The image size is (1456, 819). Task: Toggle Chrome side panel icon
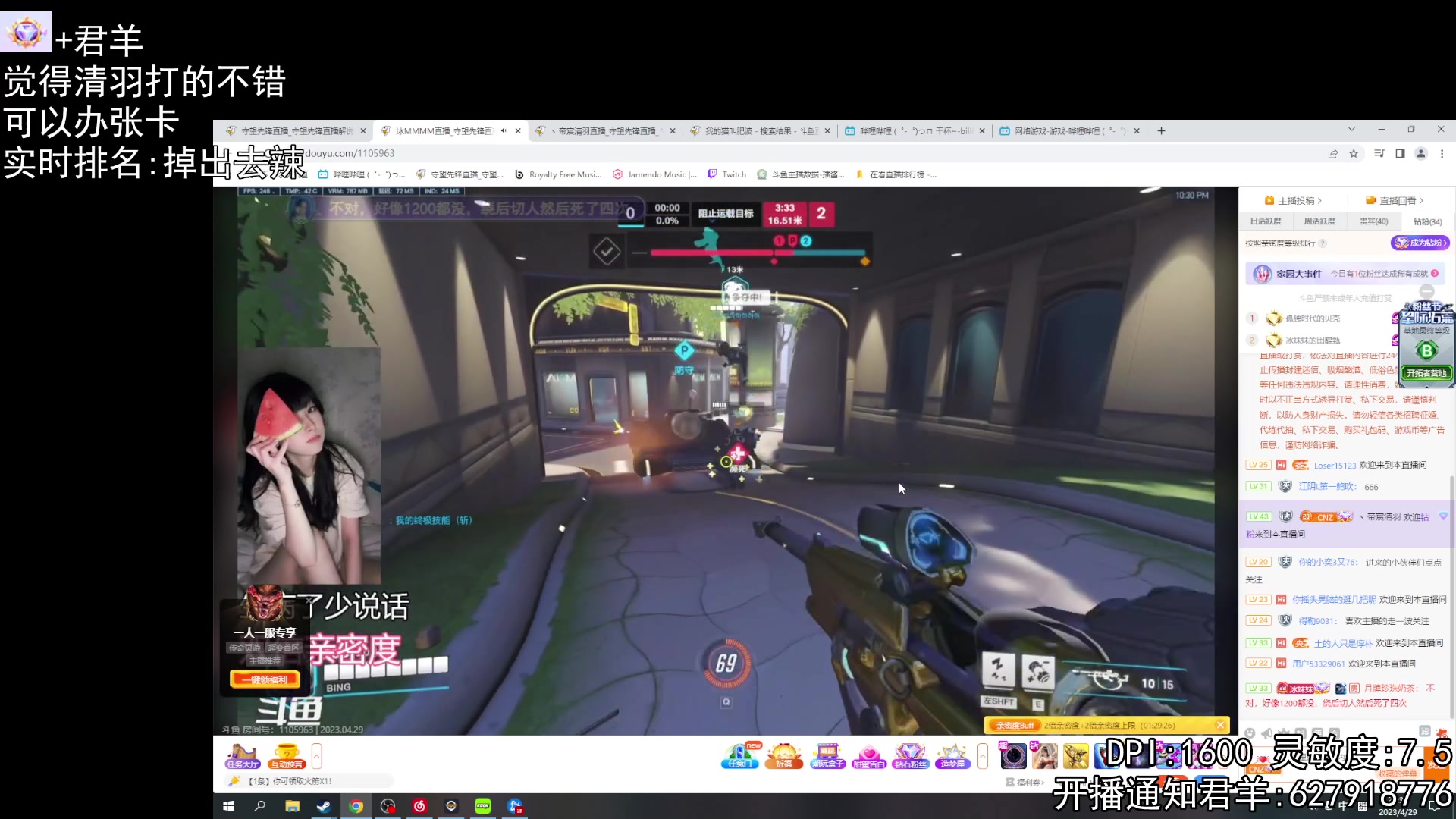[1400, 154]
